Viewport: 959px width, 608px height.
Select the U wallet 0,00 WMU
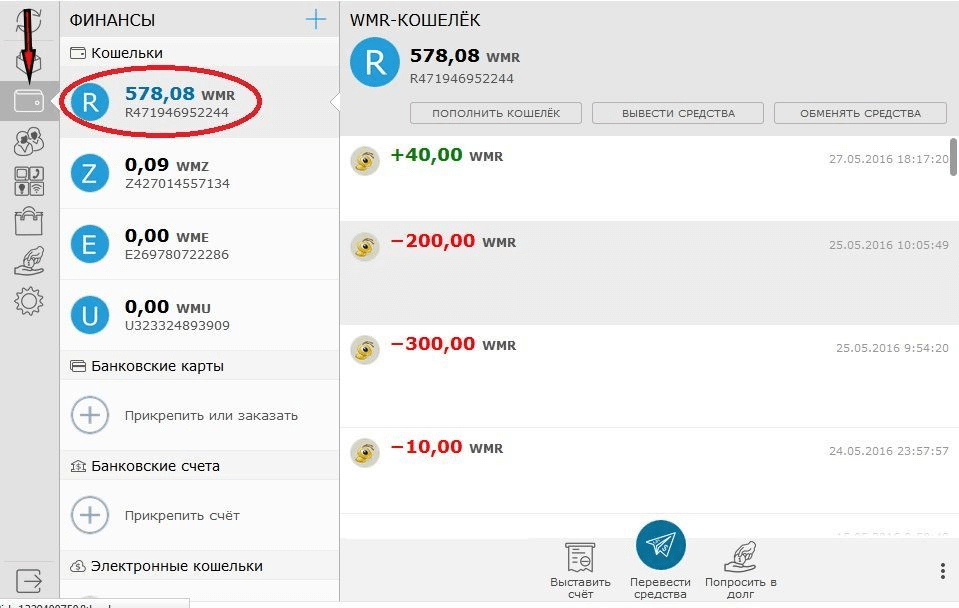pos(199,315)
